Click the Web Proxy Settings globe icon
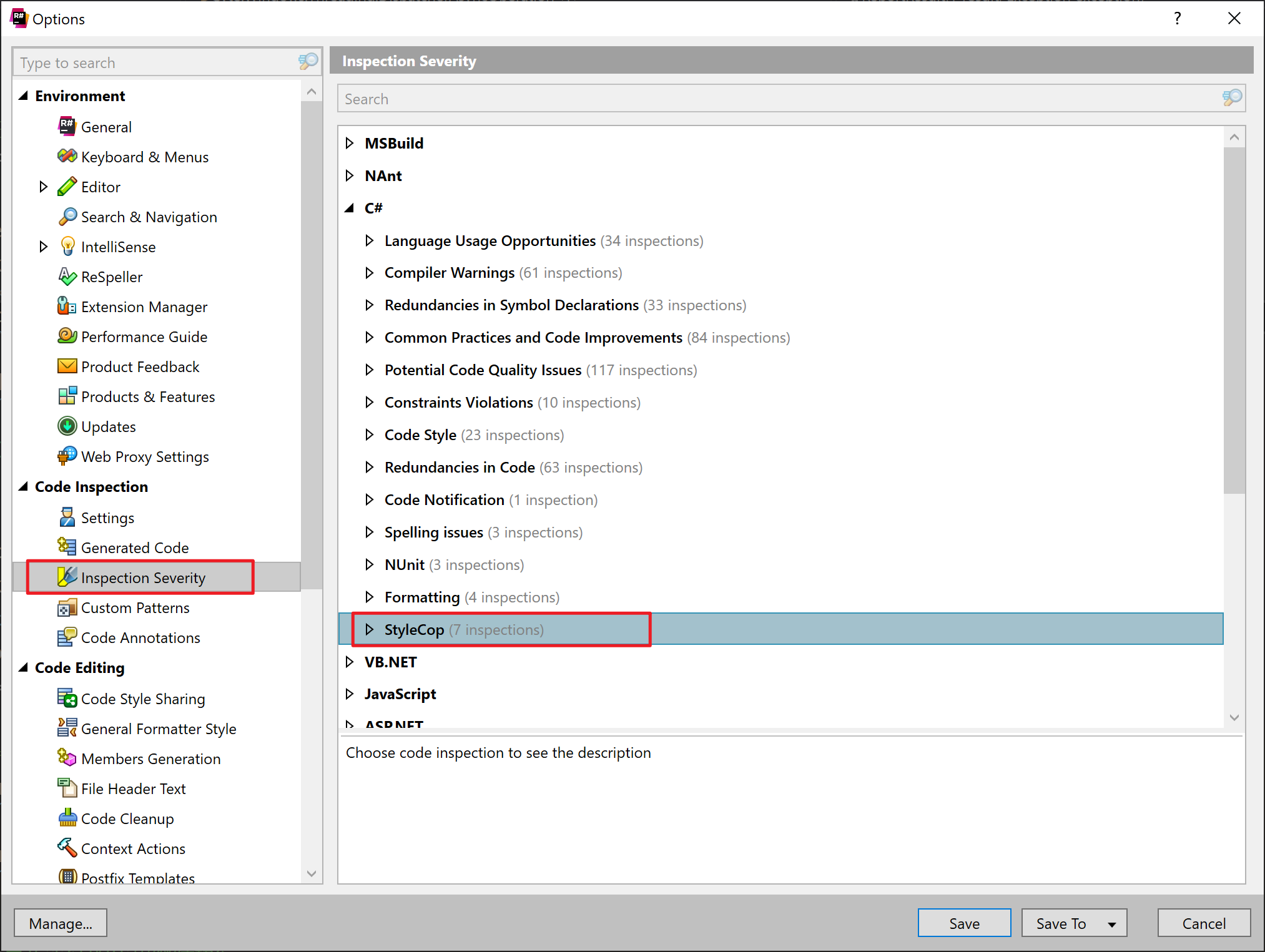Image resolution: width=1265 pixels, height=952 pixels. click(x=67, y=456)
